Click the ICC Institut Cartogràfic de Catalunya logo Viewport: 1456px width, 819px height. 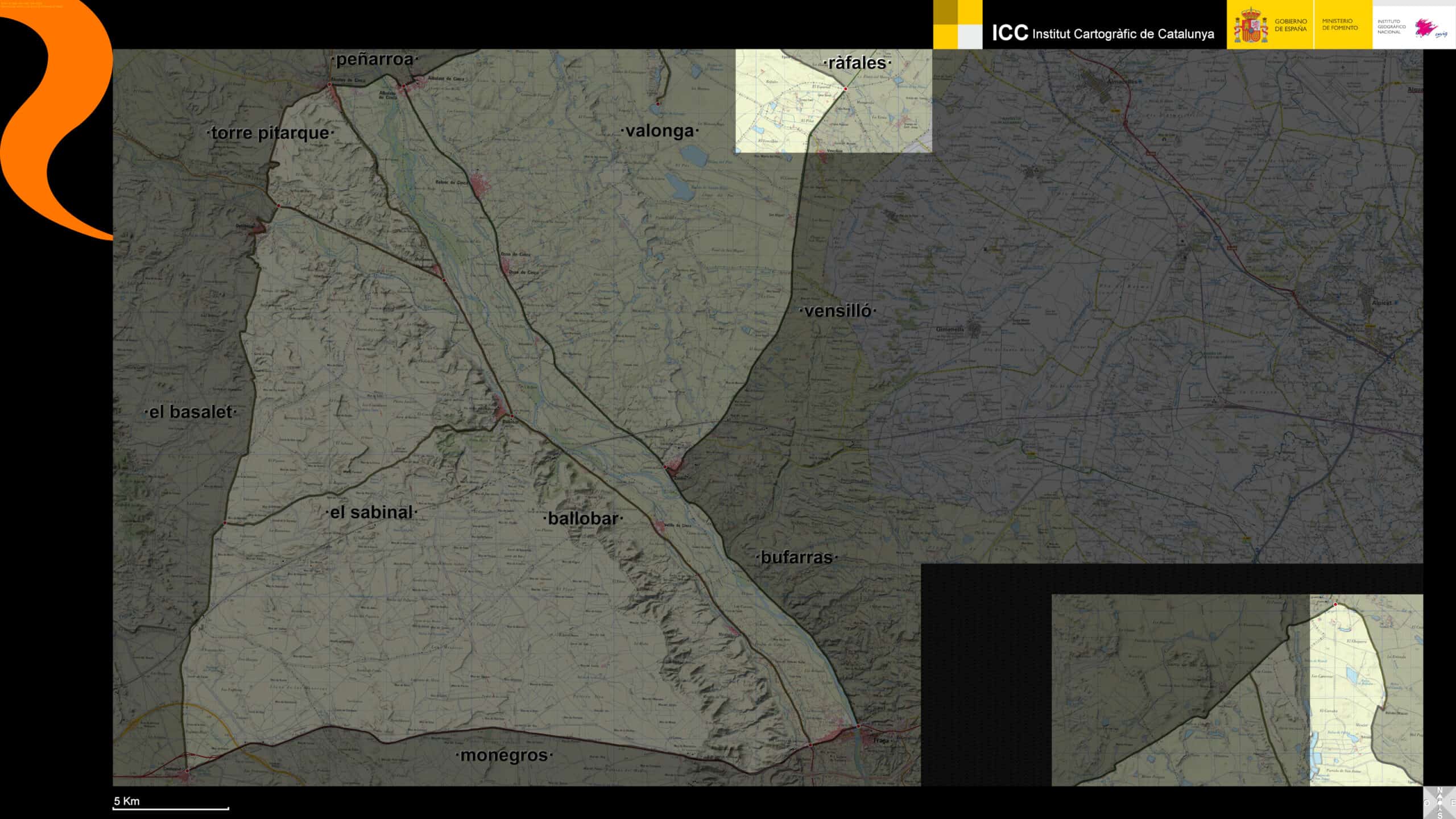pyautogui.click(x=1102, y=33)
